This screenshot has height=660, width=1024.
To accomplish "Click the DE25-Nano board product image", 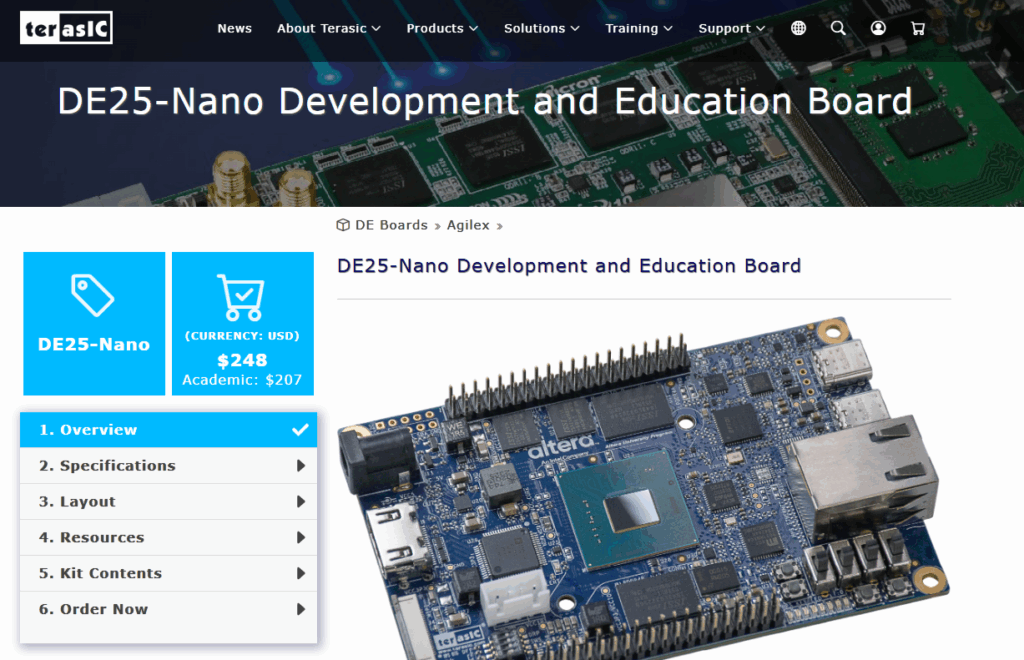I will pyautogui.click(x=643, y=488).
